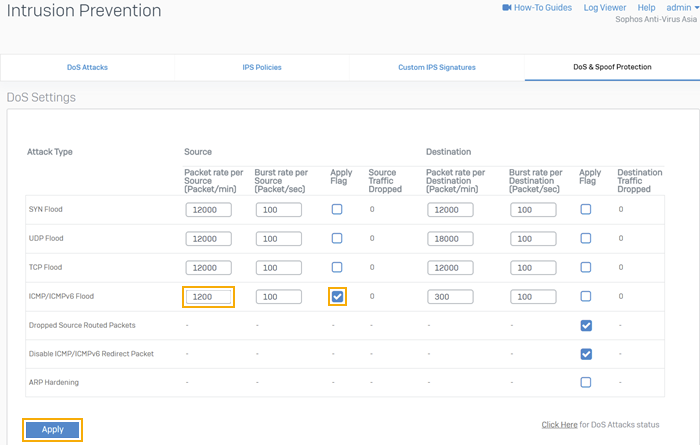
Task: Open the Log Viewer
Action: 604,8
